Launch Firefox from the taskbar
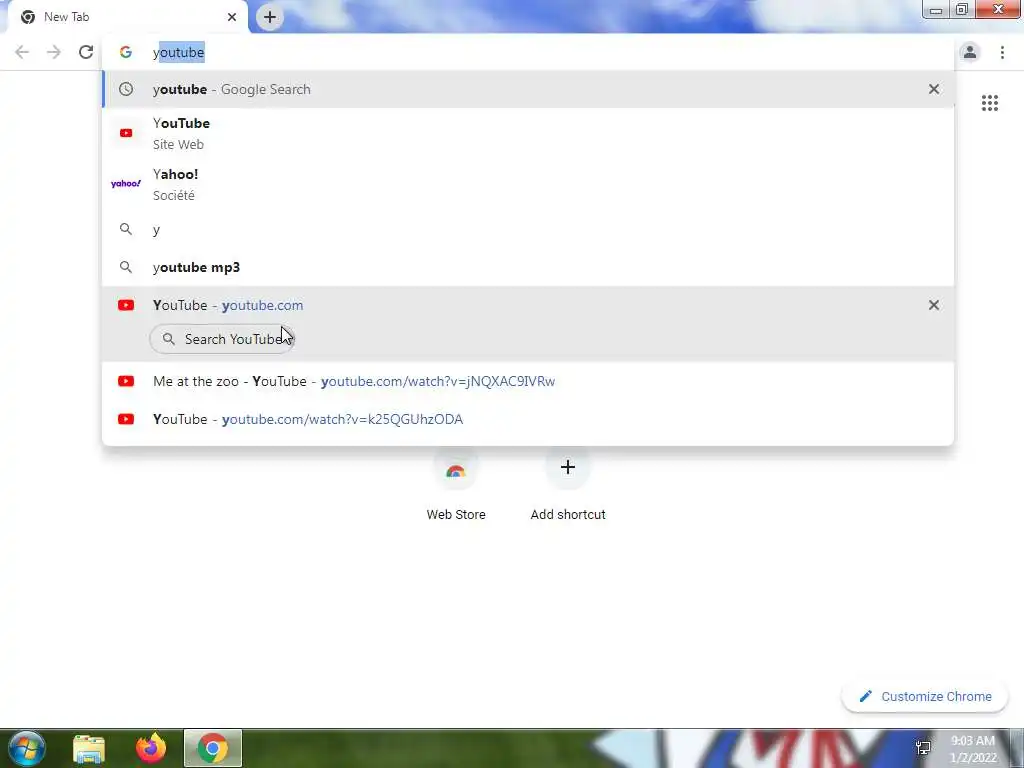The image size is (1024, 768). (x=151, y=748)
